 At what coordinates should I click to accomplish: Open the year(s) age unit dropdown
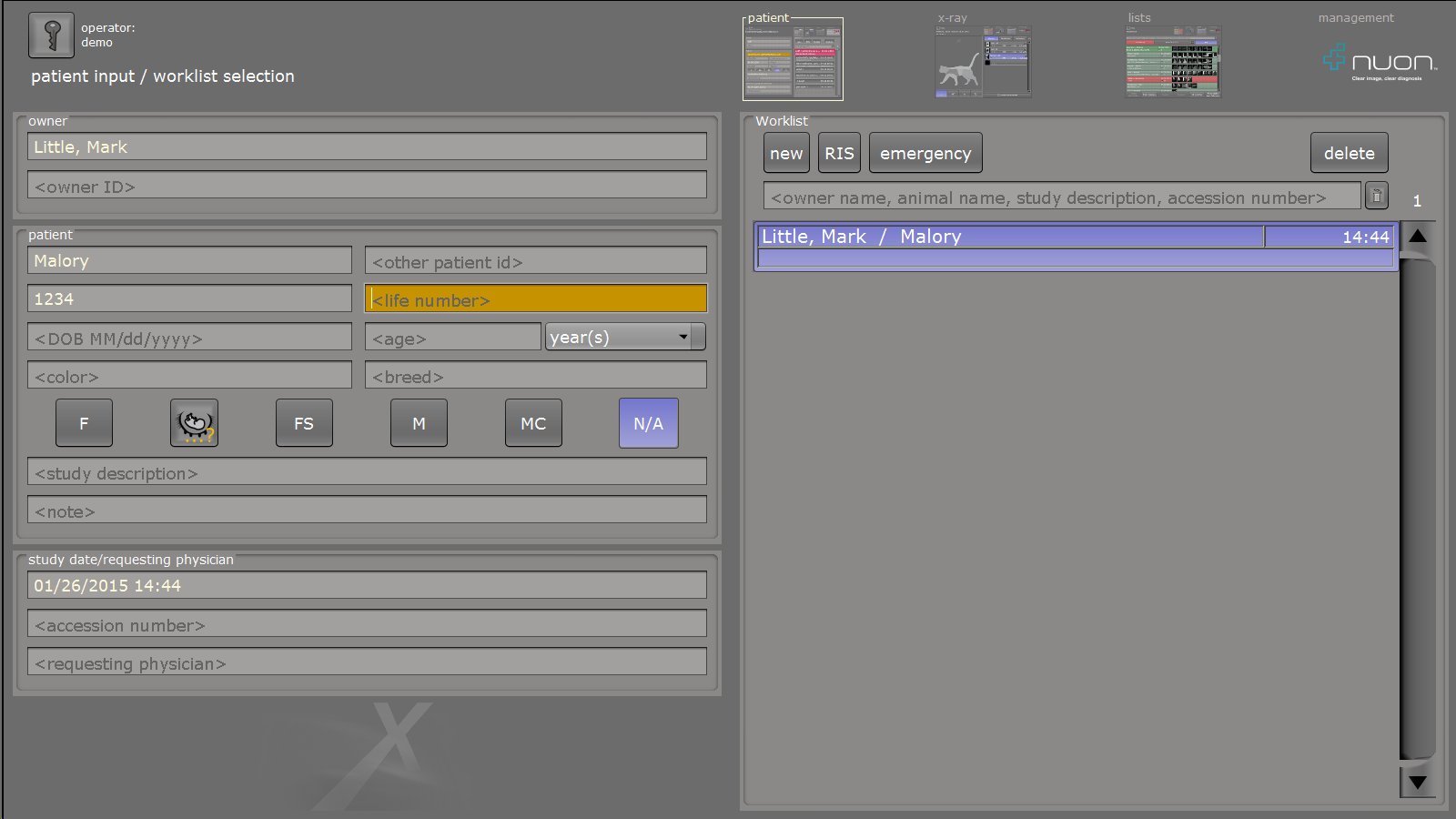click(x=625, y=337)
